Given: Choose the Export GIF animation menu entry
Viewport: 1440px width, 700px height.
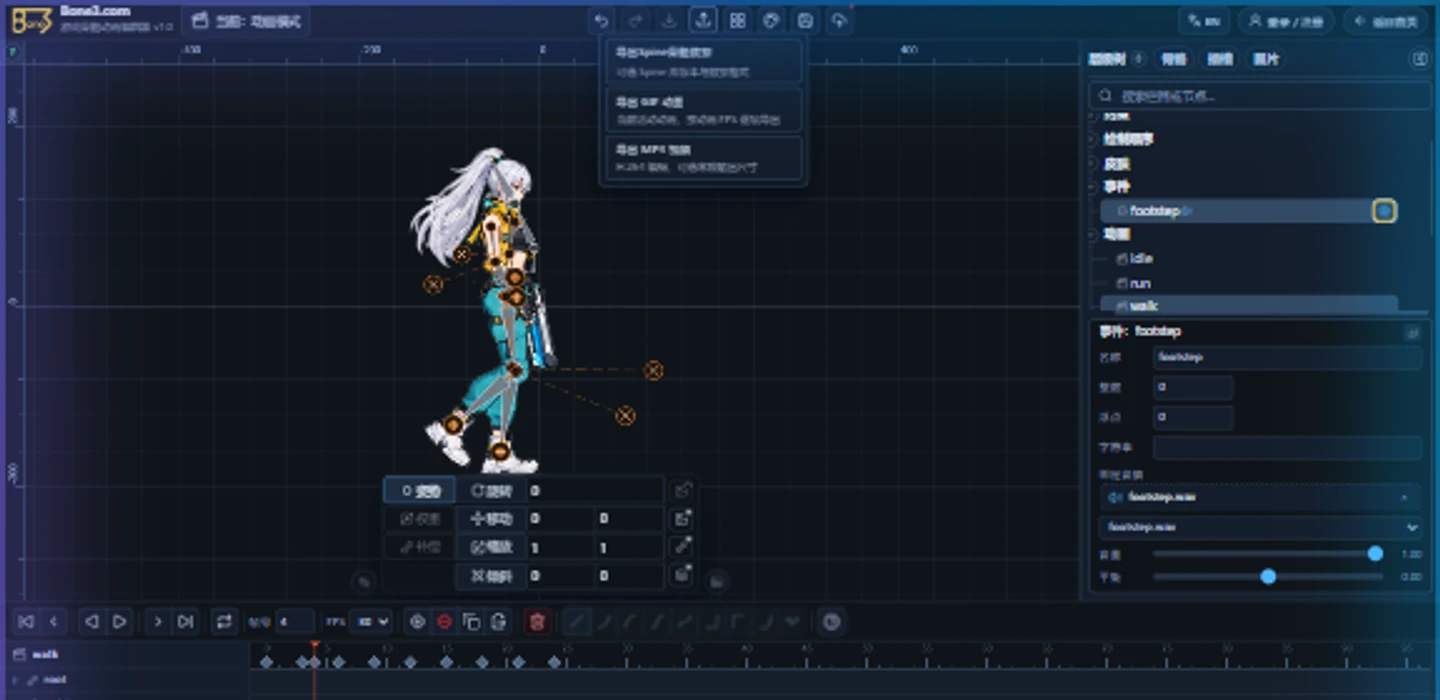Looking at the screenshot, I should [x=703, y=110].
